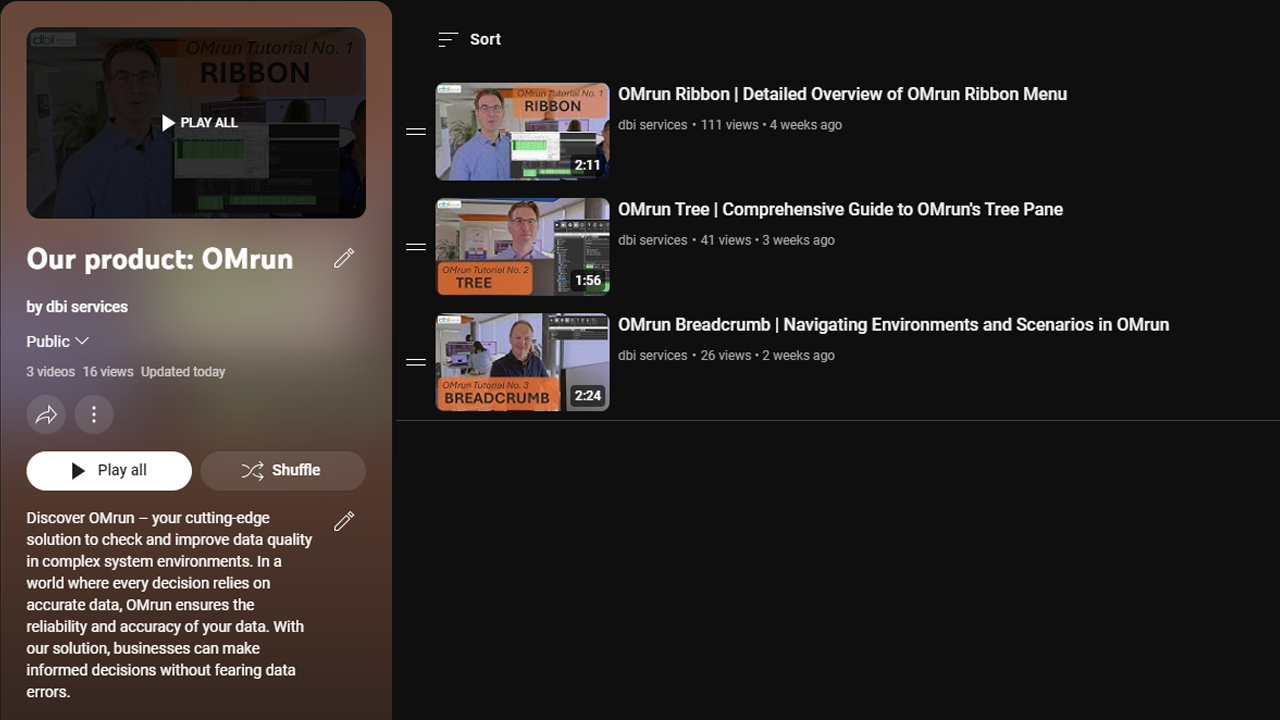
Task: Edit the playlist description with pencil icon
Action: click(x=344, y=521)
